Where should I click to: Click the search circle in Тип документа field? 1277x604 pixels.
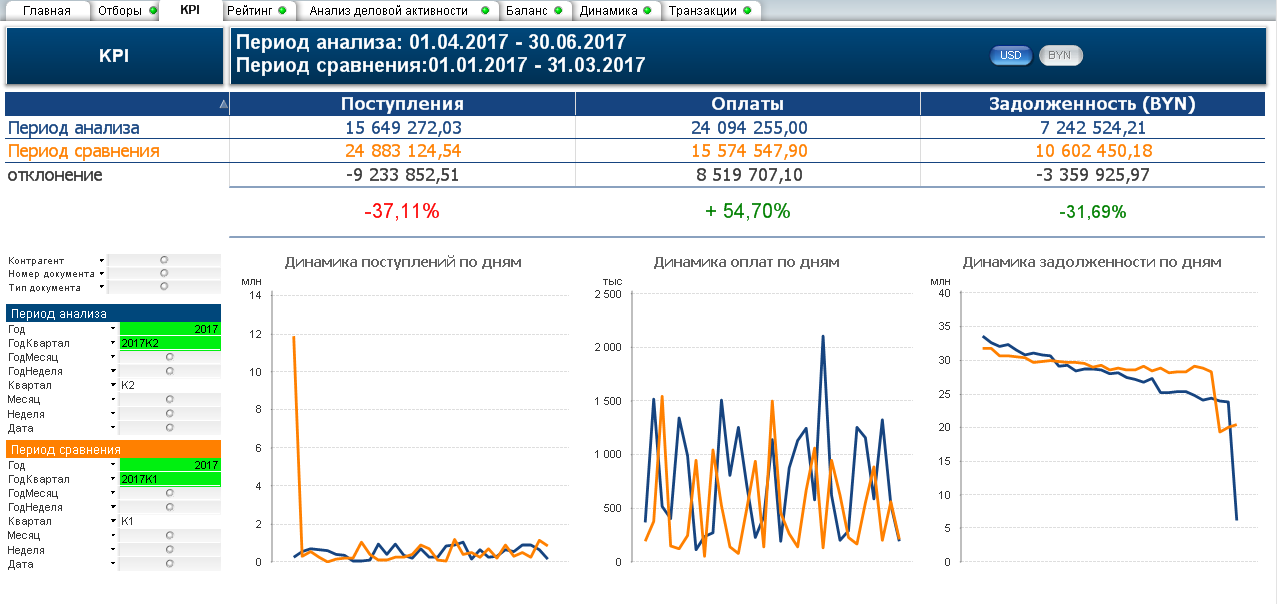click(x=164, y=287)
